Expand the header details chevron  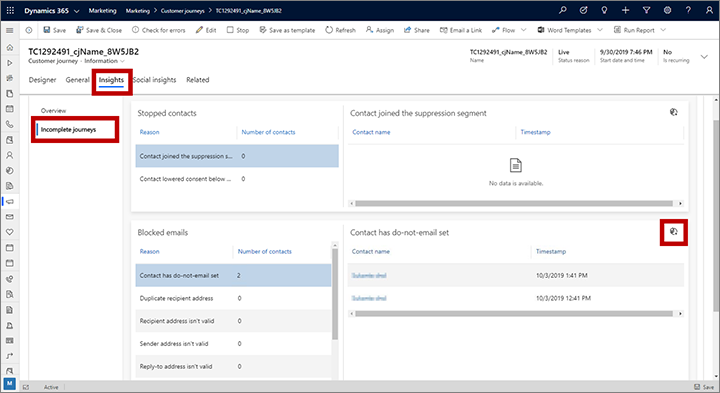pos(704,56)
